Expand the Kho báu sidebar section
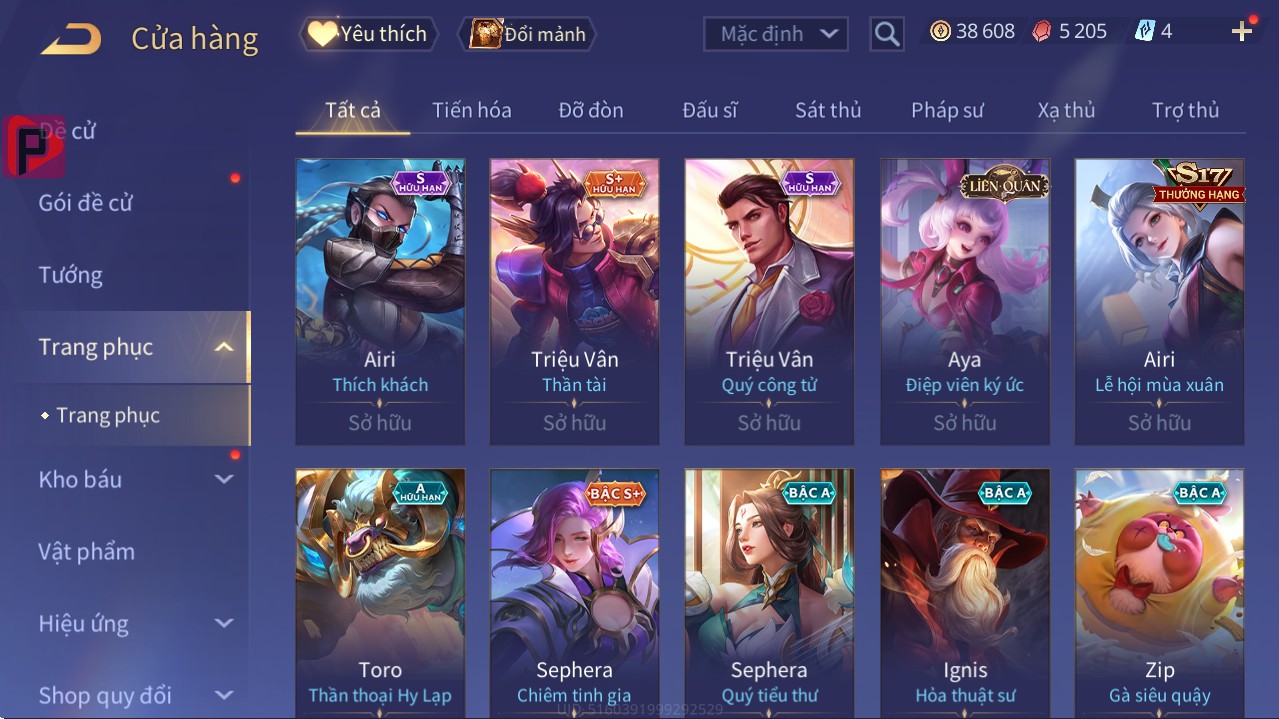Image resolution: width=1279 pixels, height=719 pixels. [224, 479]
